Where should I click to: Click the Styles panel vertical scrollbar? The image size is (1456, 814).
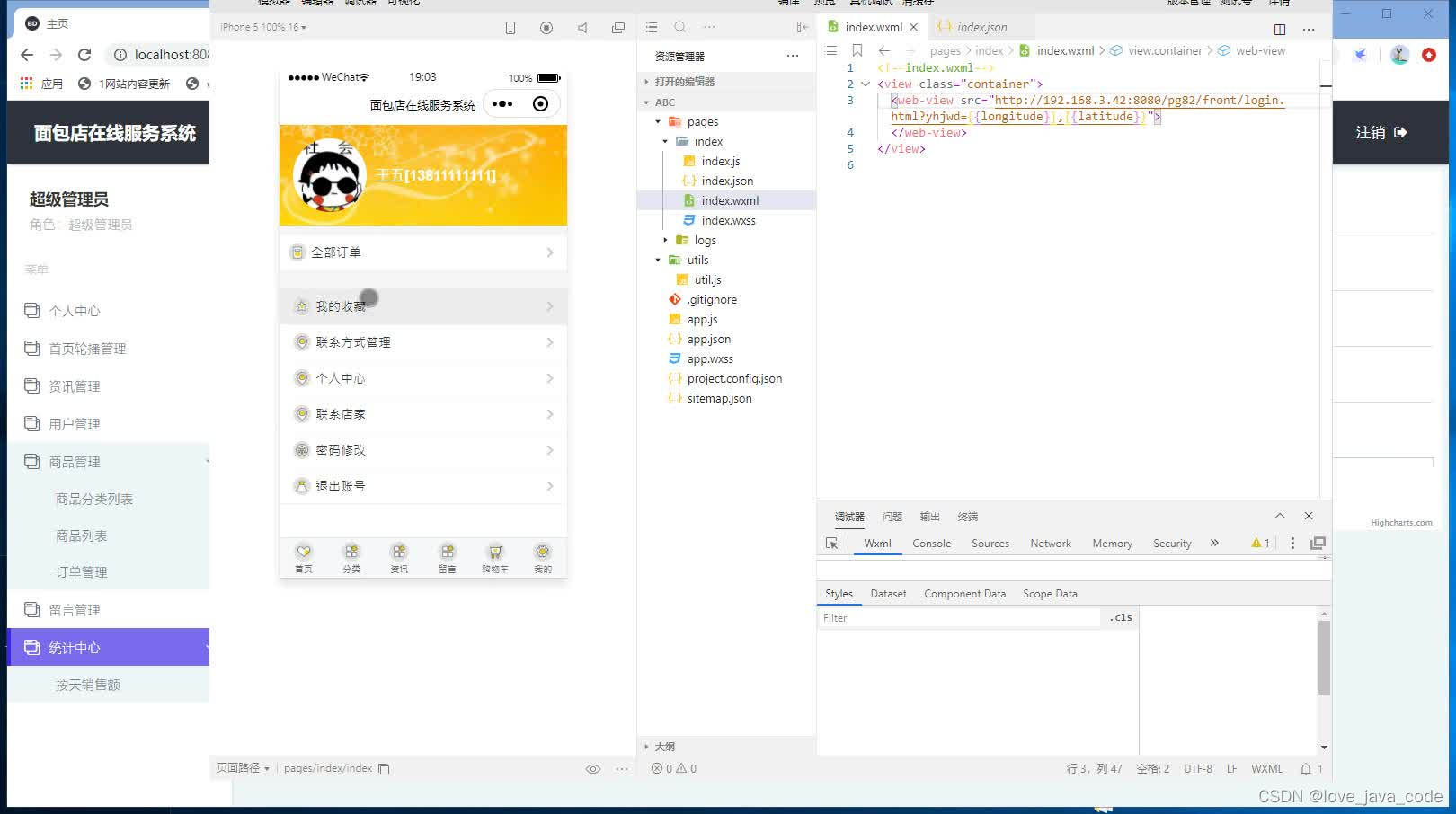pyautogui.click(x=1324, y=656)
